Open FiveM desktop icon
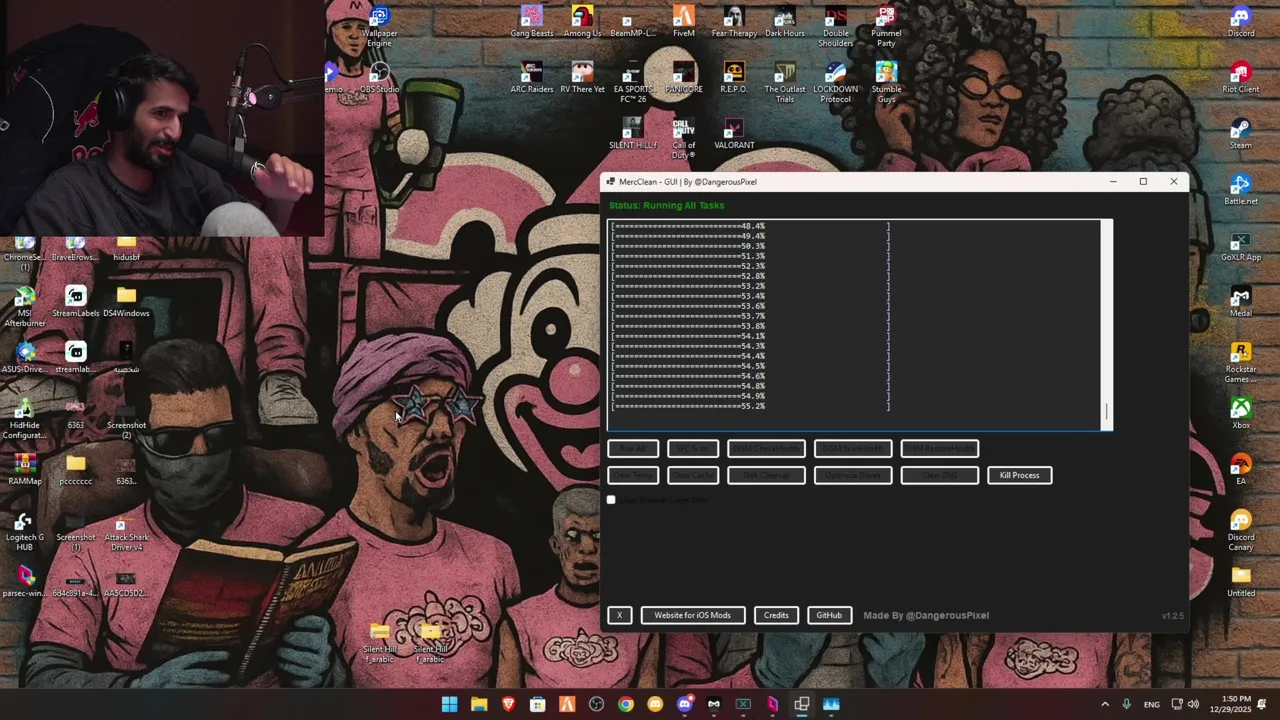The width and height of the screenshot is (1280, 720). (683, 22)
